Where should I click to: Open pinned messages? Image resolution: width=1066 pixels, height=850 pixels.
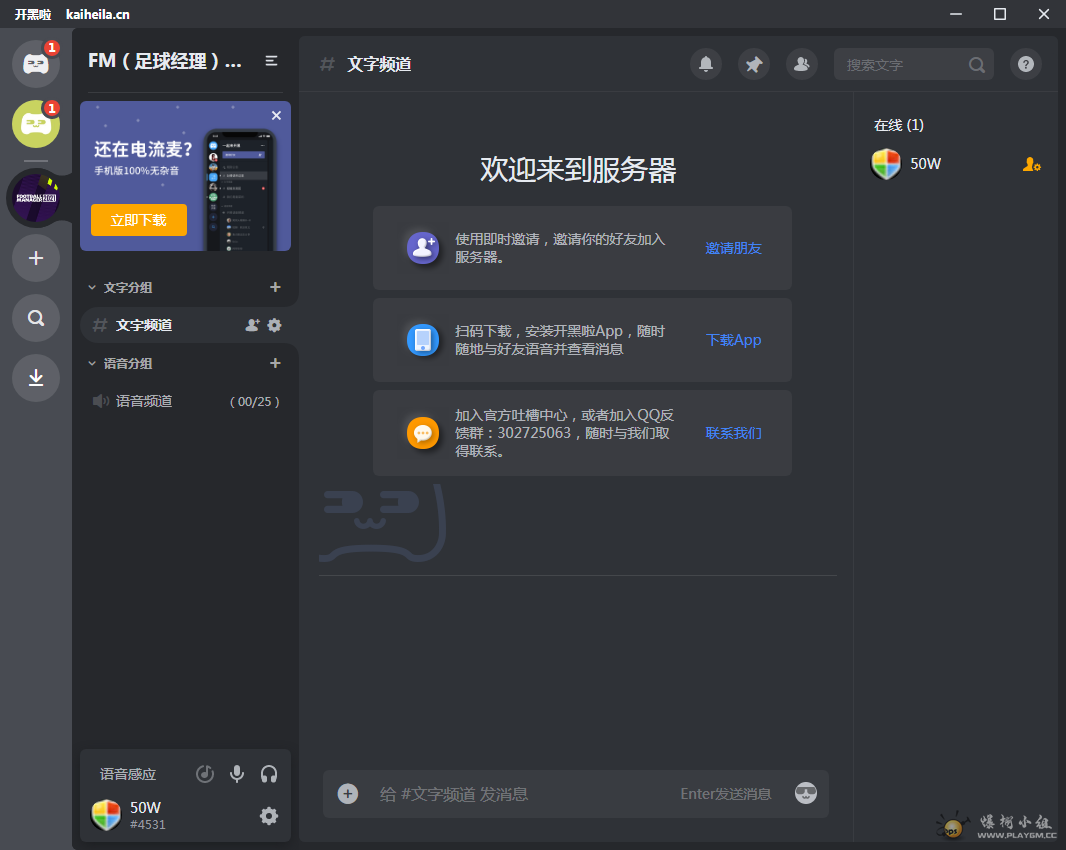coord(754,64)
